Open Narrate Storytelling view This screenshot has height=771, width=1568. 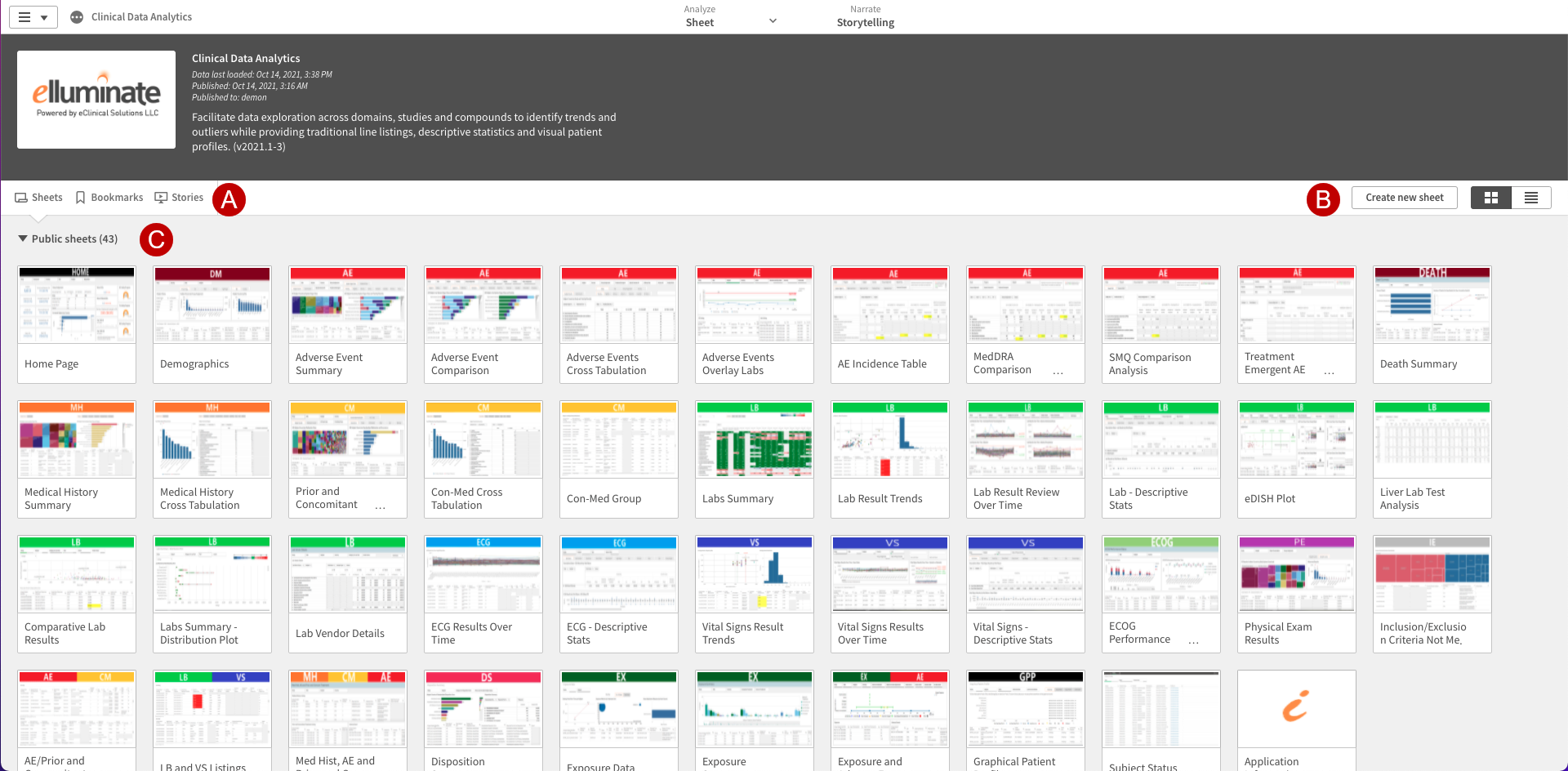(865, 17)
